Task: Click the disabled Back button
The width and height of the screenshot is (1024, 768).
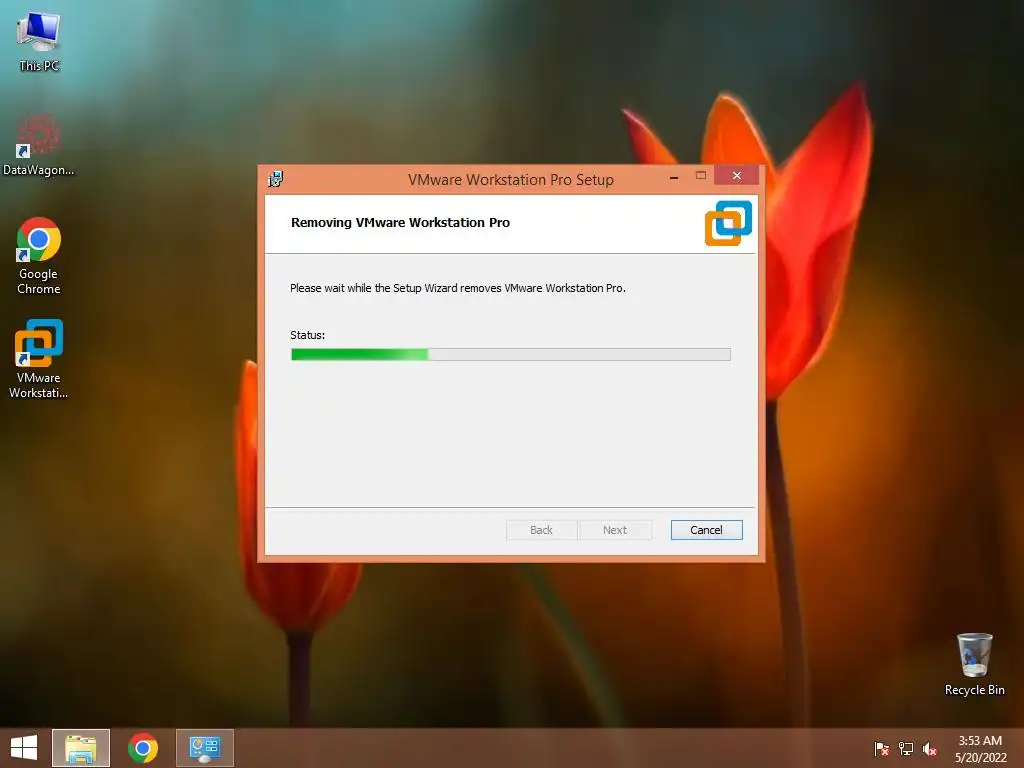Action: click(541, 530)
